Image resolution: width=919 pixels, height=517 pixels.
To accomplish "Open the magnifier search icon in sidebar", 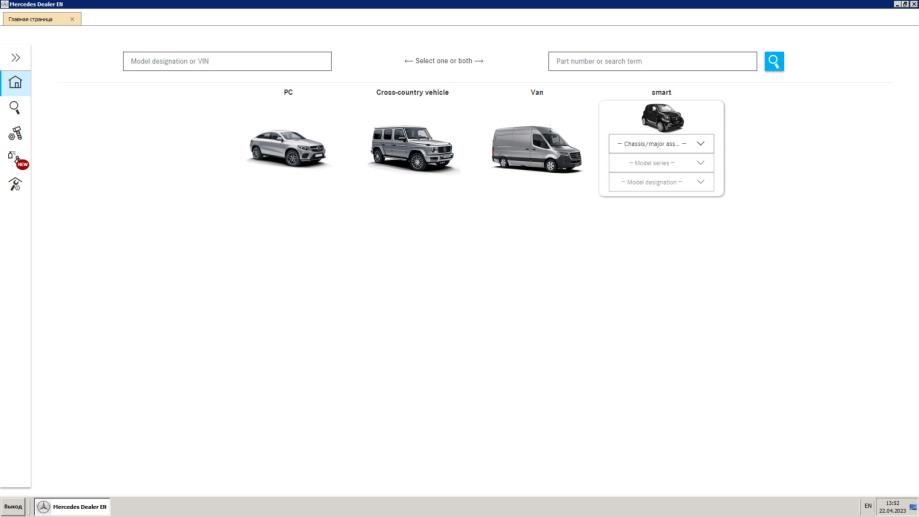I will click(15, 107).
